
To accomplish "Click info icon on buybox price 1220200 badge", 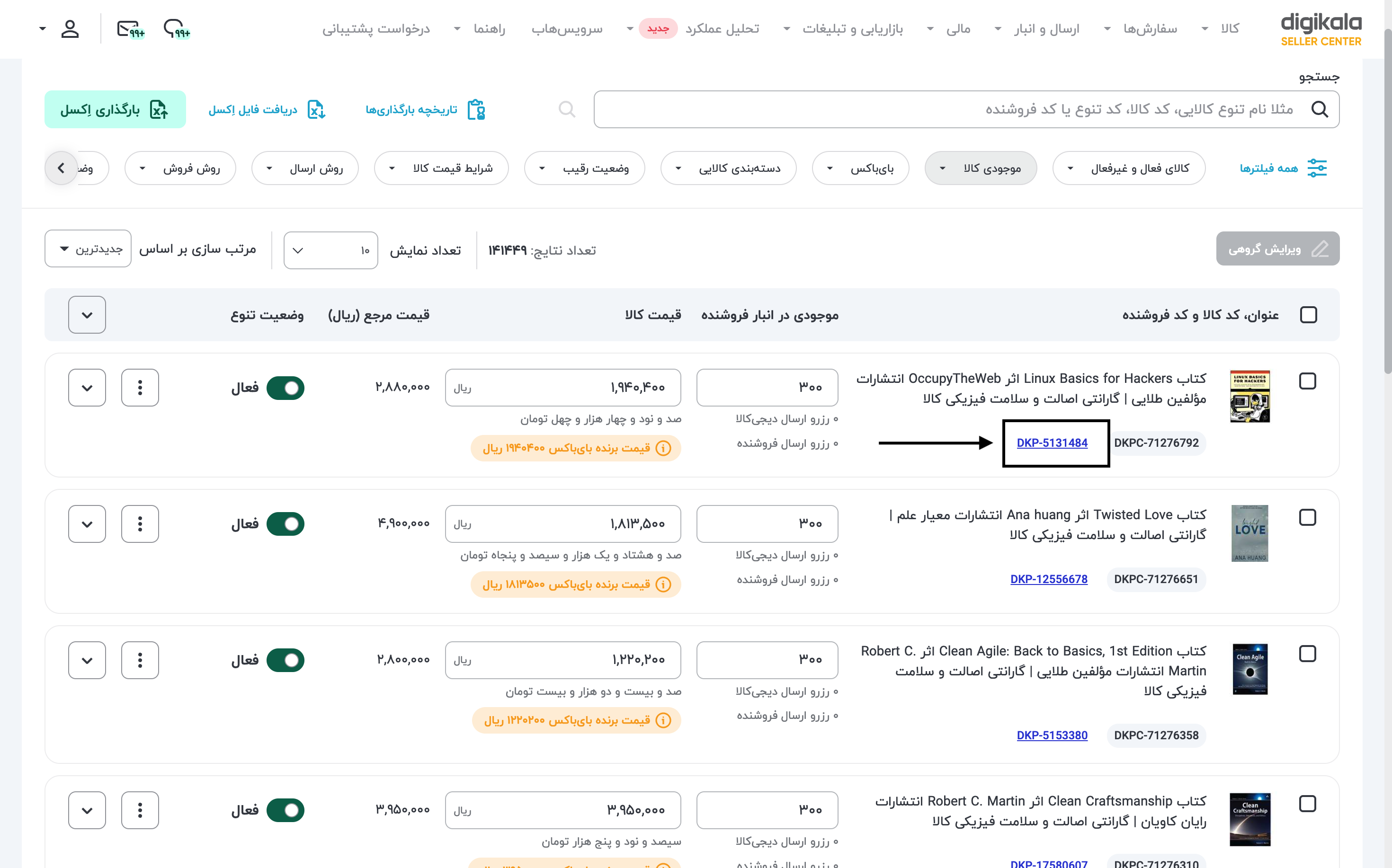I will point(663,720).
